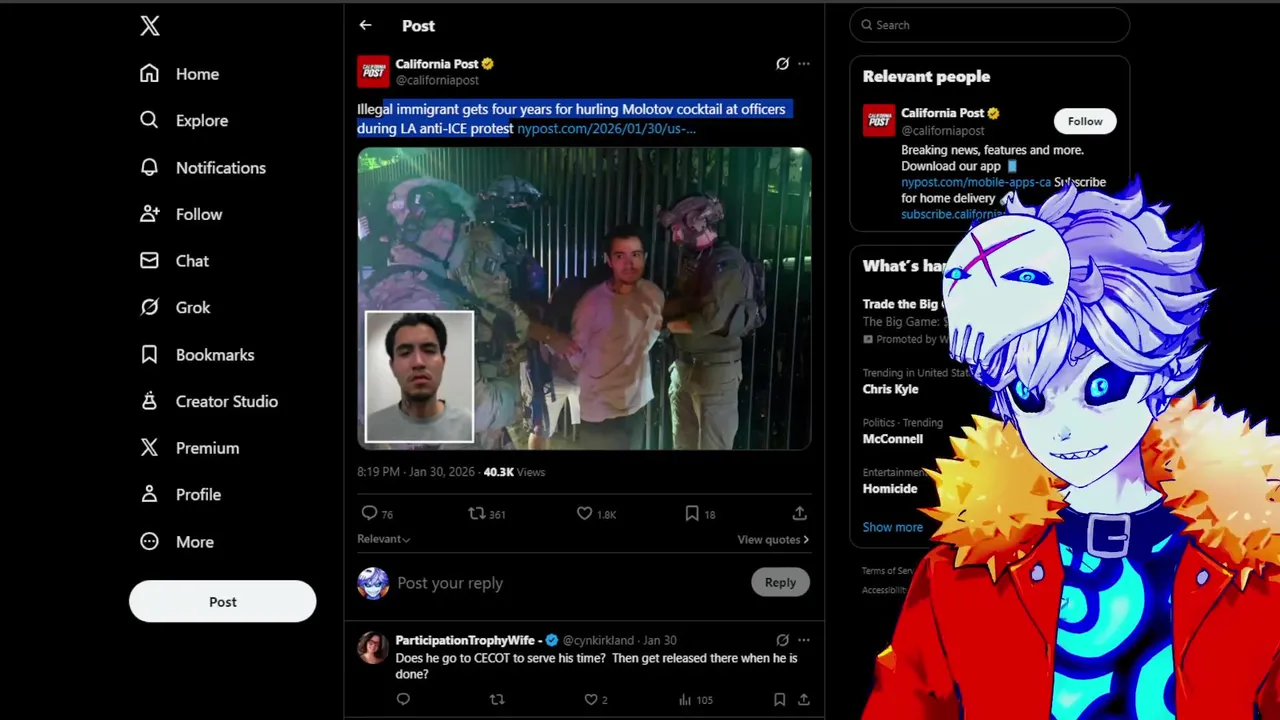Open View quotes link

click(x=773, y=540)
